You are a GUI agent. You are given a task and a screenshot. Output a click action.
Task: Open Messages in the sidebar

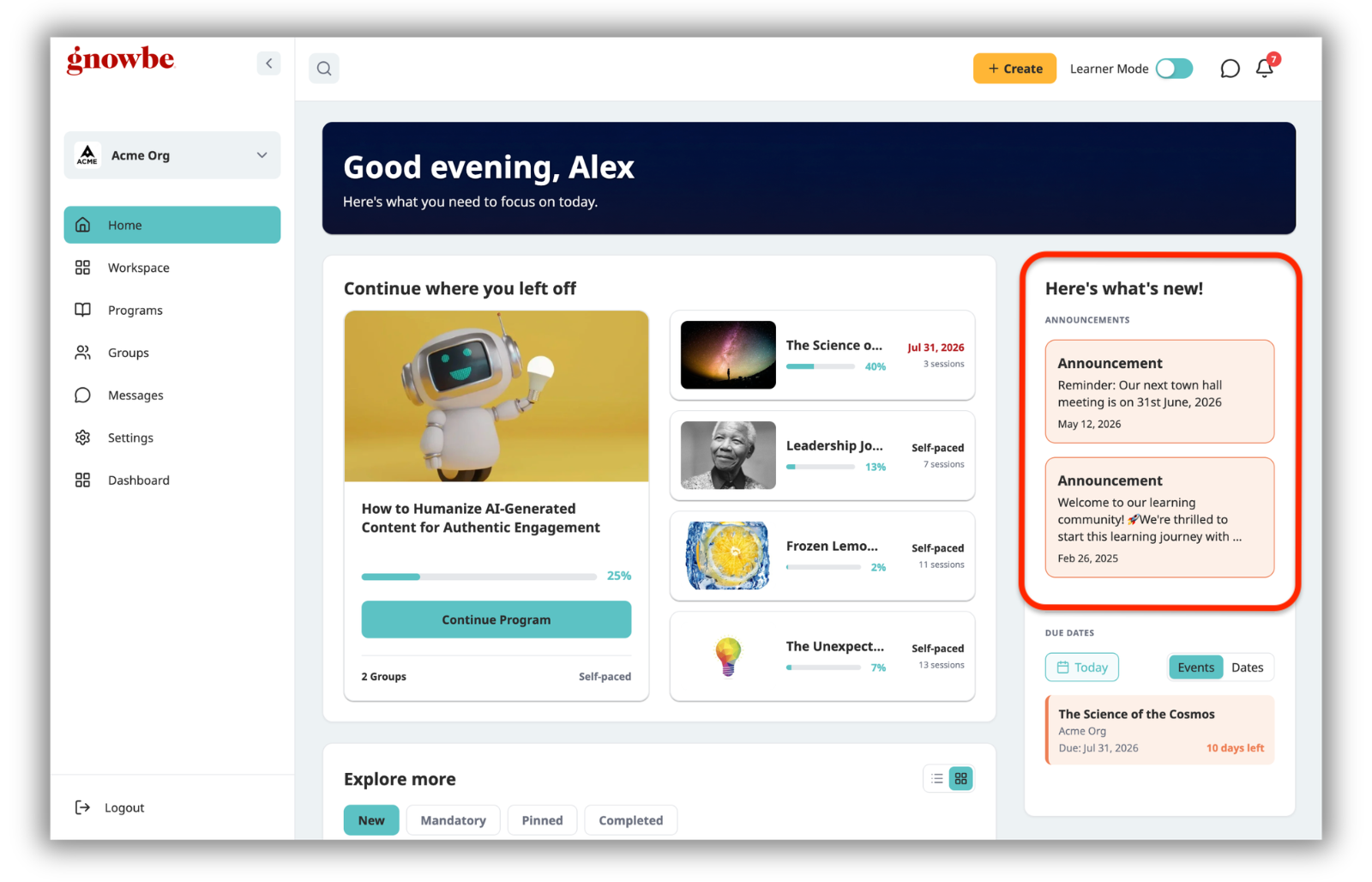coord(172,395)
